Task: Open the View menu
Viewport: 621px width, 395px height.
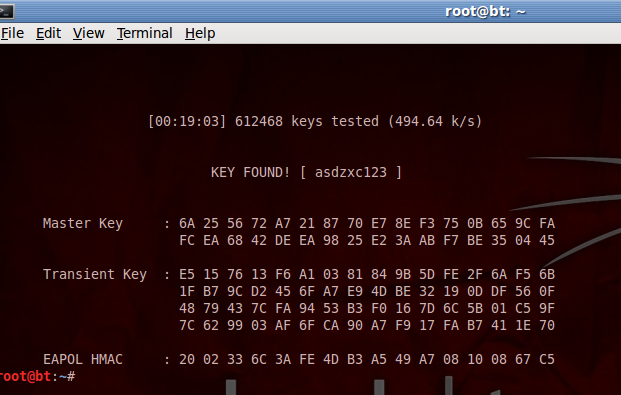Action: (89, 33)
